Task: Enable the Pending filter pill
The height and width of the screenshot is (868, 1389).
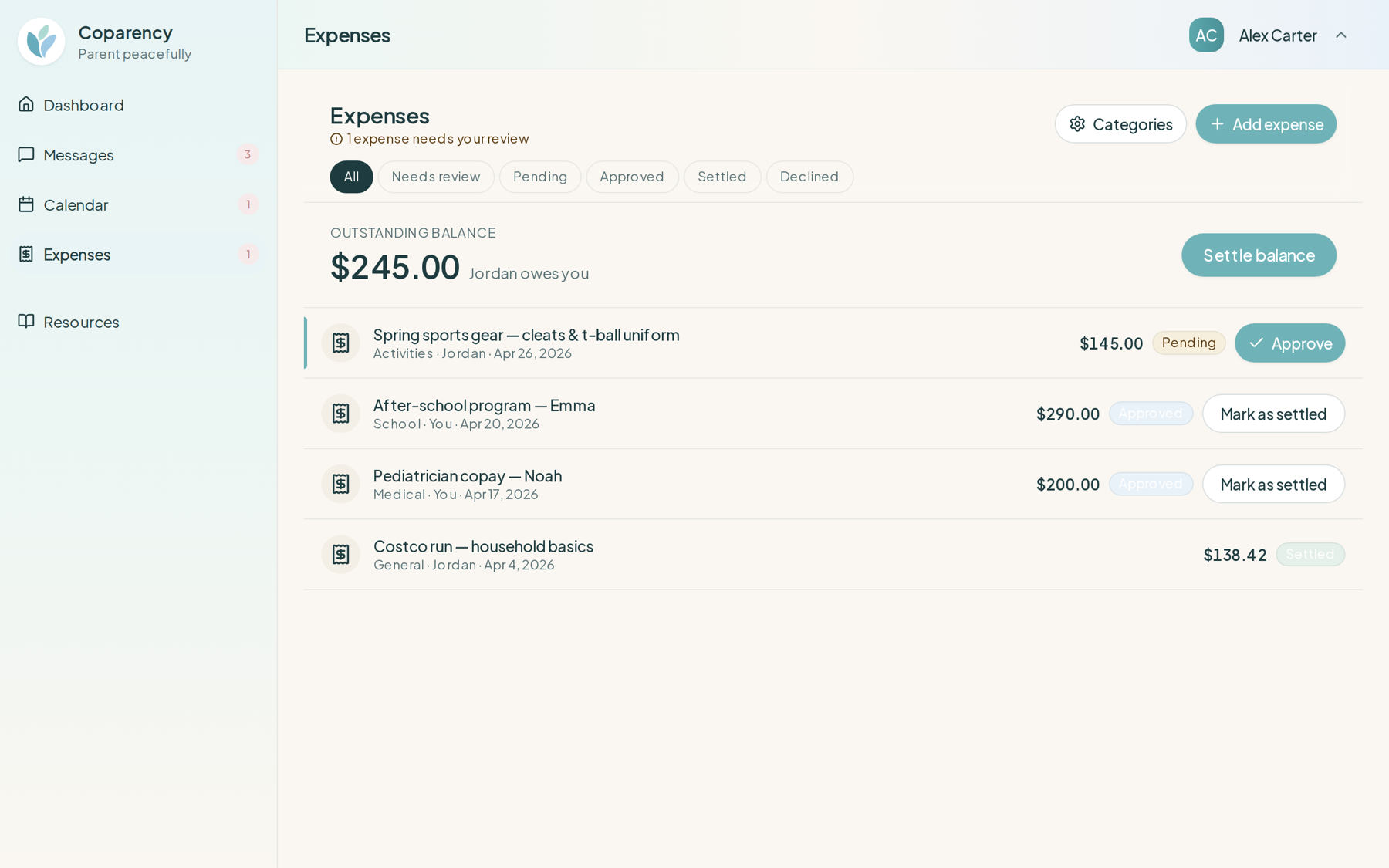Action: 539,177
